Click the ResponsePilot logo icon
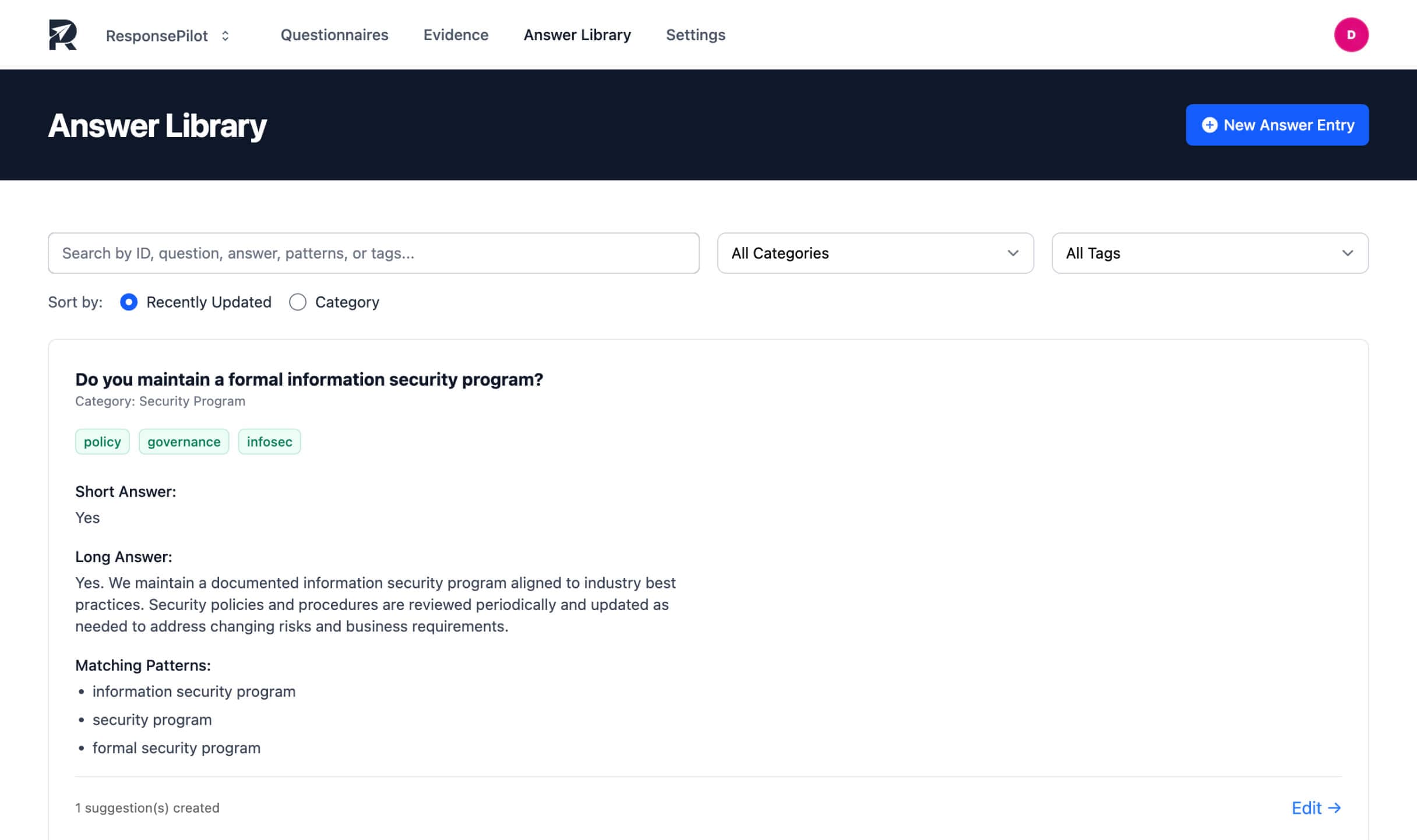Screen dimensions: 1417x840 pos(64,35)
